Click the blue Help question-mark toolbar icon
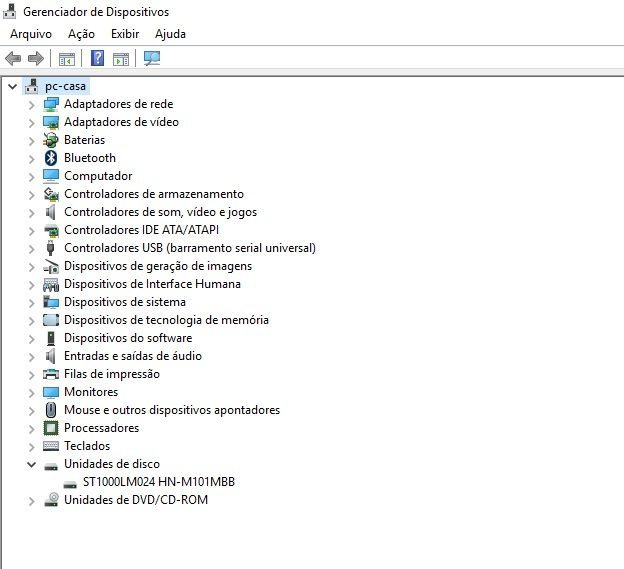Screen dimensions: 624x569 tap(98, 58)
